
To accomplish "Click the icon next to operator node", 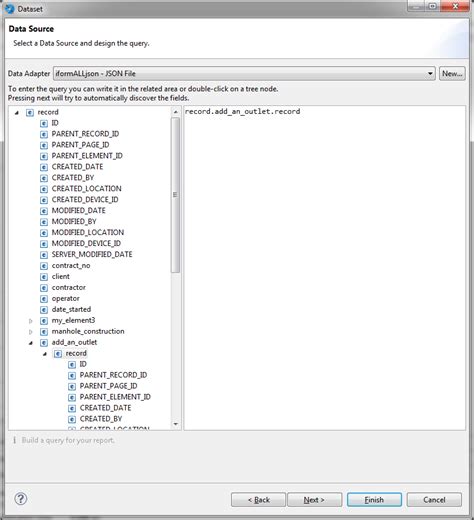I will pyautogui.click(x=44, y=299).
